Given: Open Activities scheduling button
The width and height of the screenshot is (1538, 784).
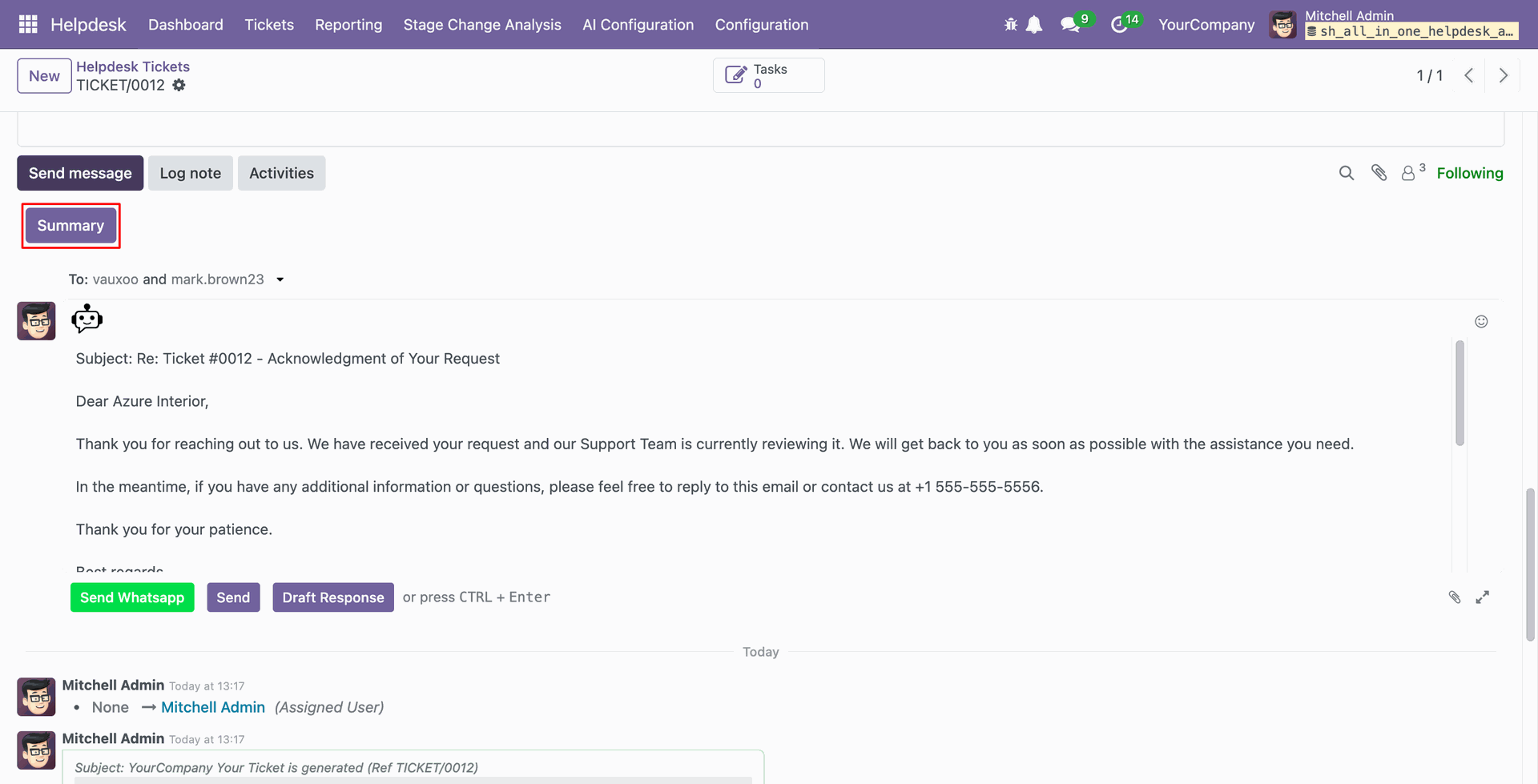Looking at the screenshot, I should pyautogui.click(x=281, y=173).
